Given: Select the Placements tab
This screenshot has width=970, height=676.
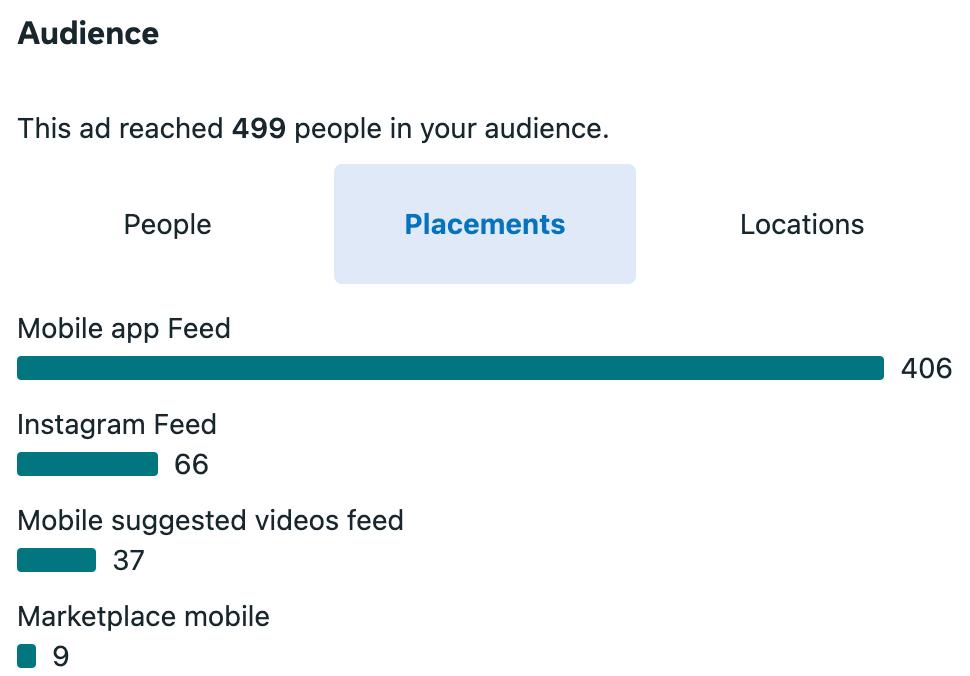Looking at the screenshot, I should [484, 224].
